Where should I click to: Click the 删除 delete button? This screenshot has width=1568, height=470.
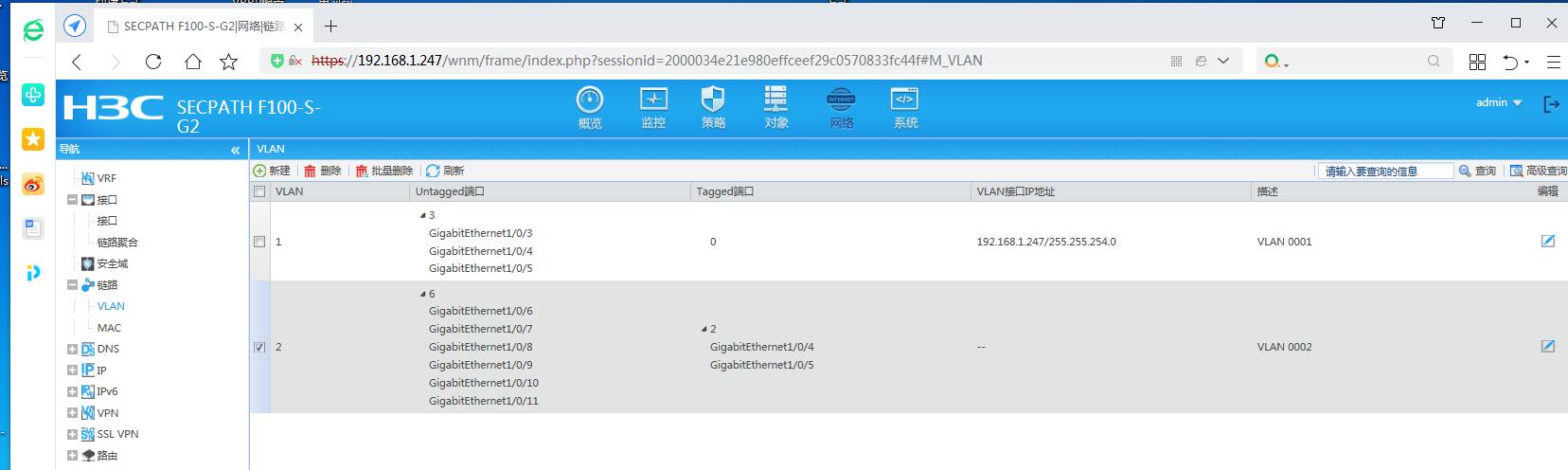(323, 171)
